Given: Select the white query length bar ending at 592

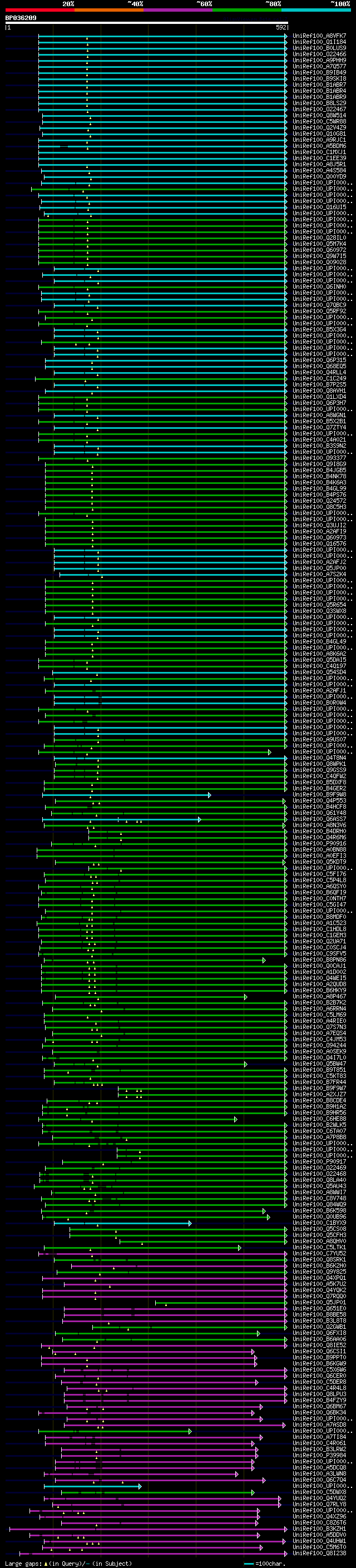Looking at the screenshot, I should [x=147, y=23].
